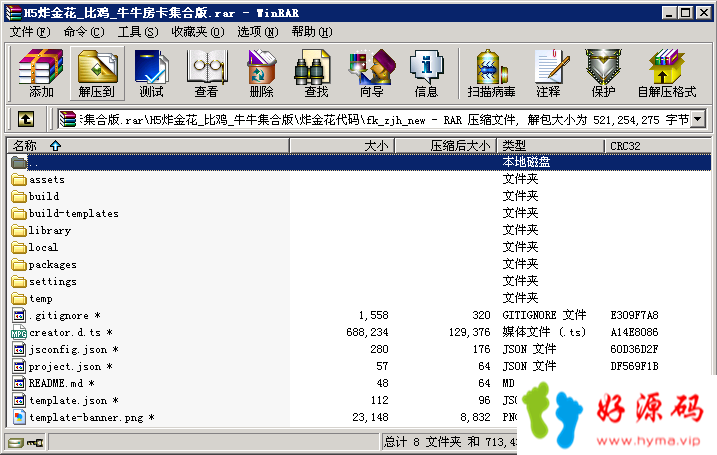Click size value 688,234
The image size is (717, 455).
click(367, 332)
